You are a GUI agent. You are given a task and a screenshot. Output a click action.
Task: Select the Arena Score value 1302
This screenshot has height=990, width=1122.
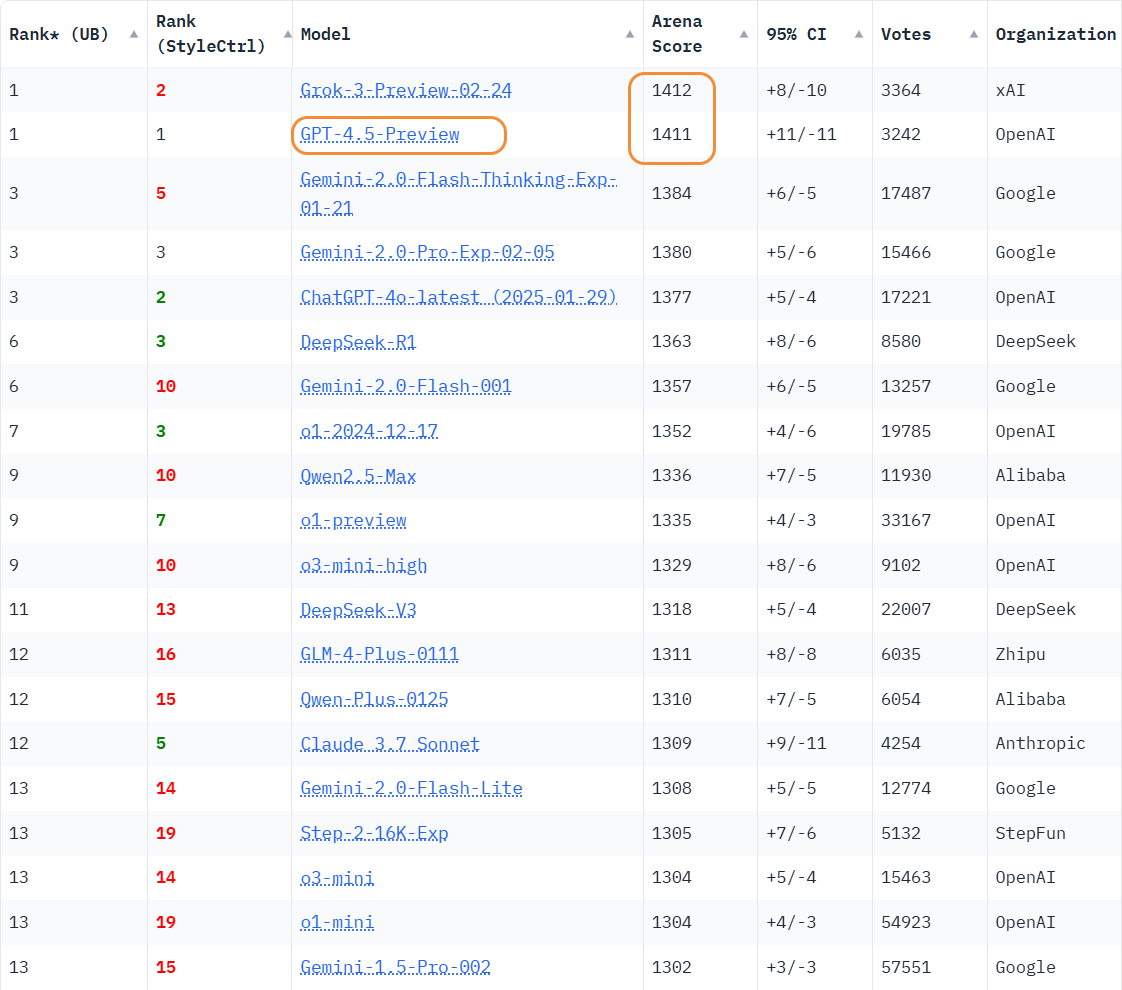coord(672,967)
